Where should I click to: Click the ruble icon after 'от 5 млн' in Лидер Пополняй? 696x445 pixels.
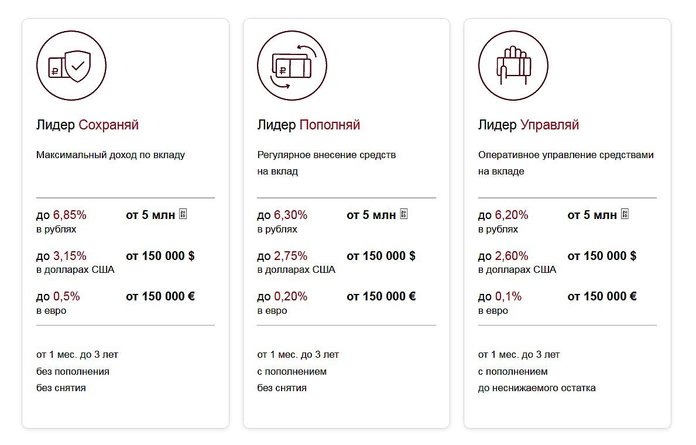pos(403,214)
